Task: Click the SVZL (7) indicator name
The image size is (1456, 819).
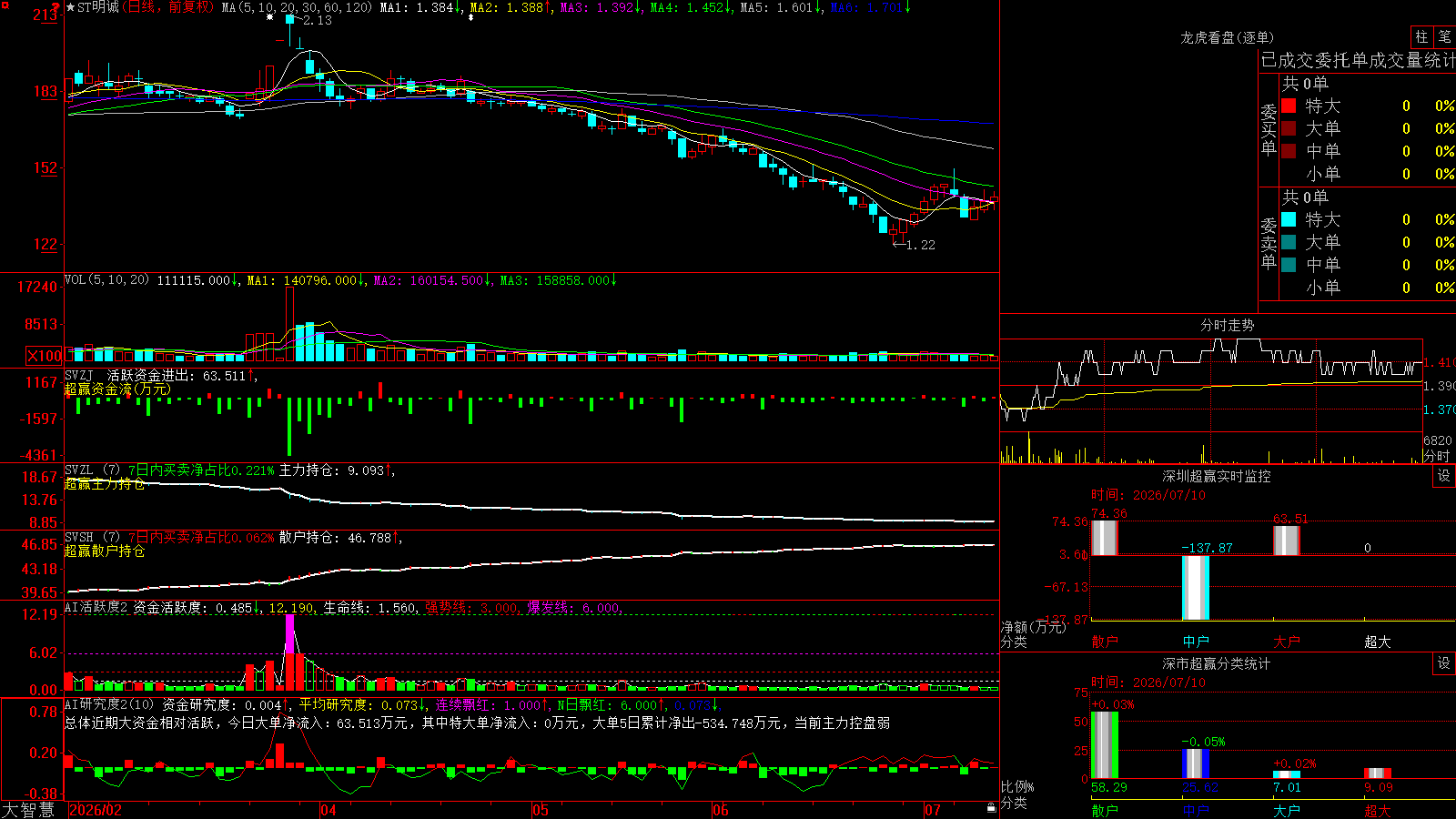Action: coord(92,470)
